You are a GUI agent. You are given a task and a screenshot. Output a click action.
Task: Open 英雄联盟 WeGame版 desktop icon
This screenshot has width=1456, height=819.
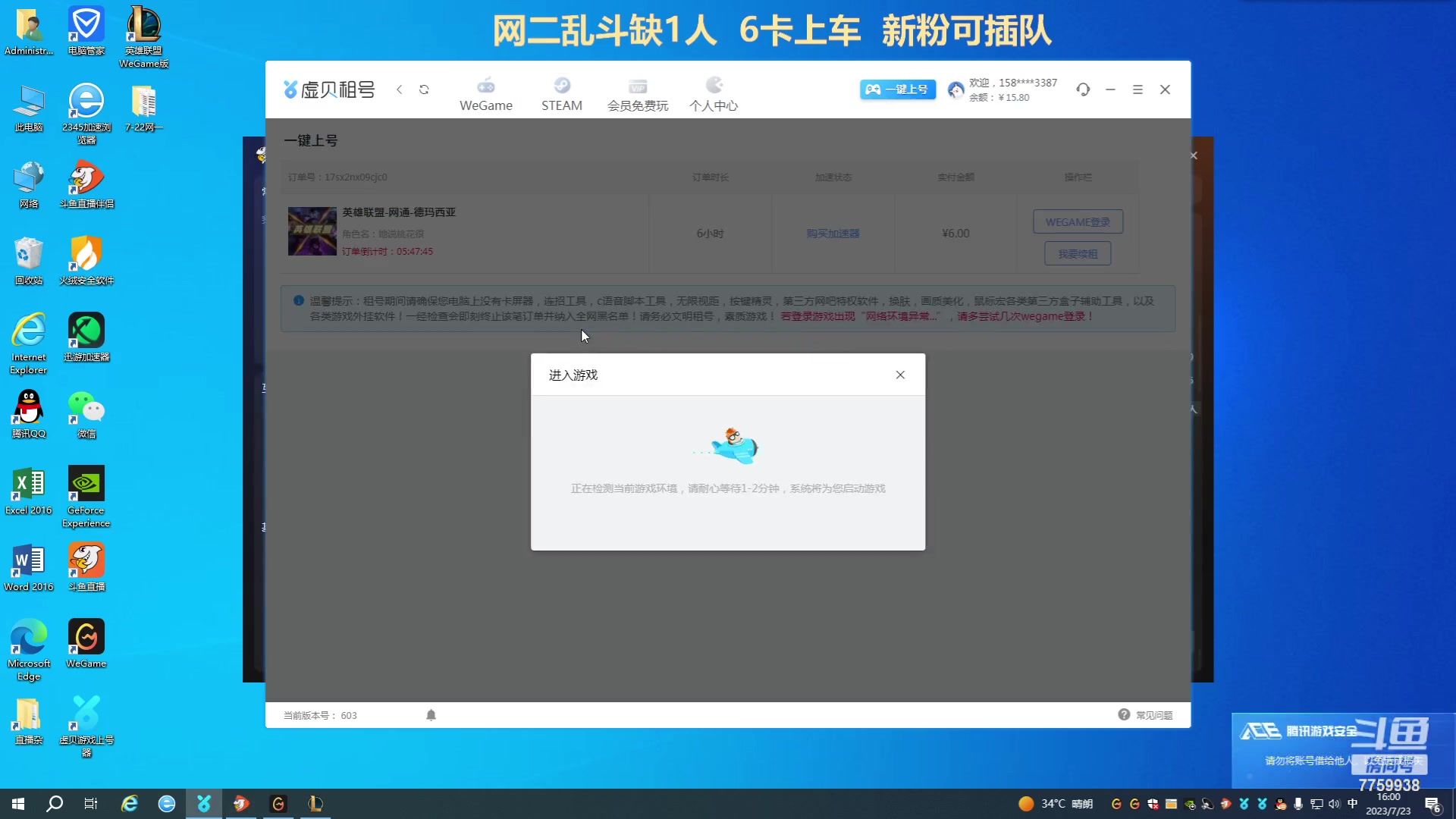[x=143, y=37]
